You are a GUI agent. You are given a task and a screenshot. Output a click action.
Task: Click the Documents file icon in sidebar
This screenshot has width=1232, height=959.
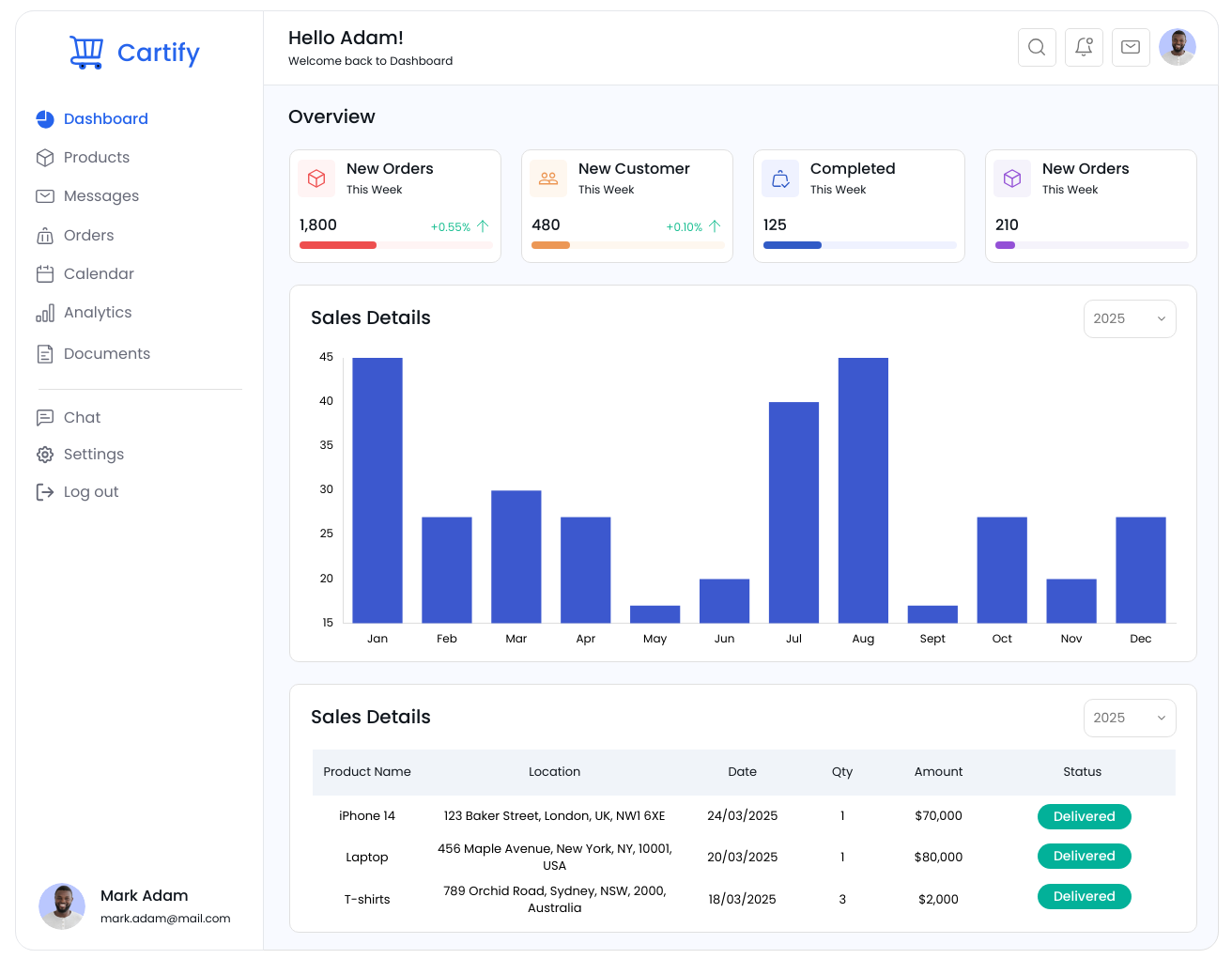(45, 354)
